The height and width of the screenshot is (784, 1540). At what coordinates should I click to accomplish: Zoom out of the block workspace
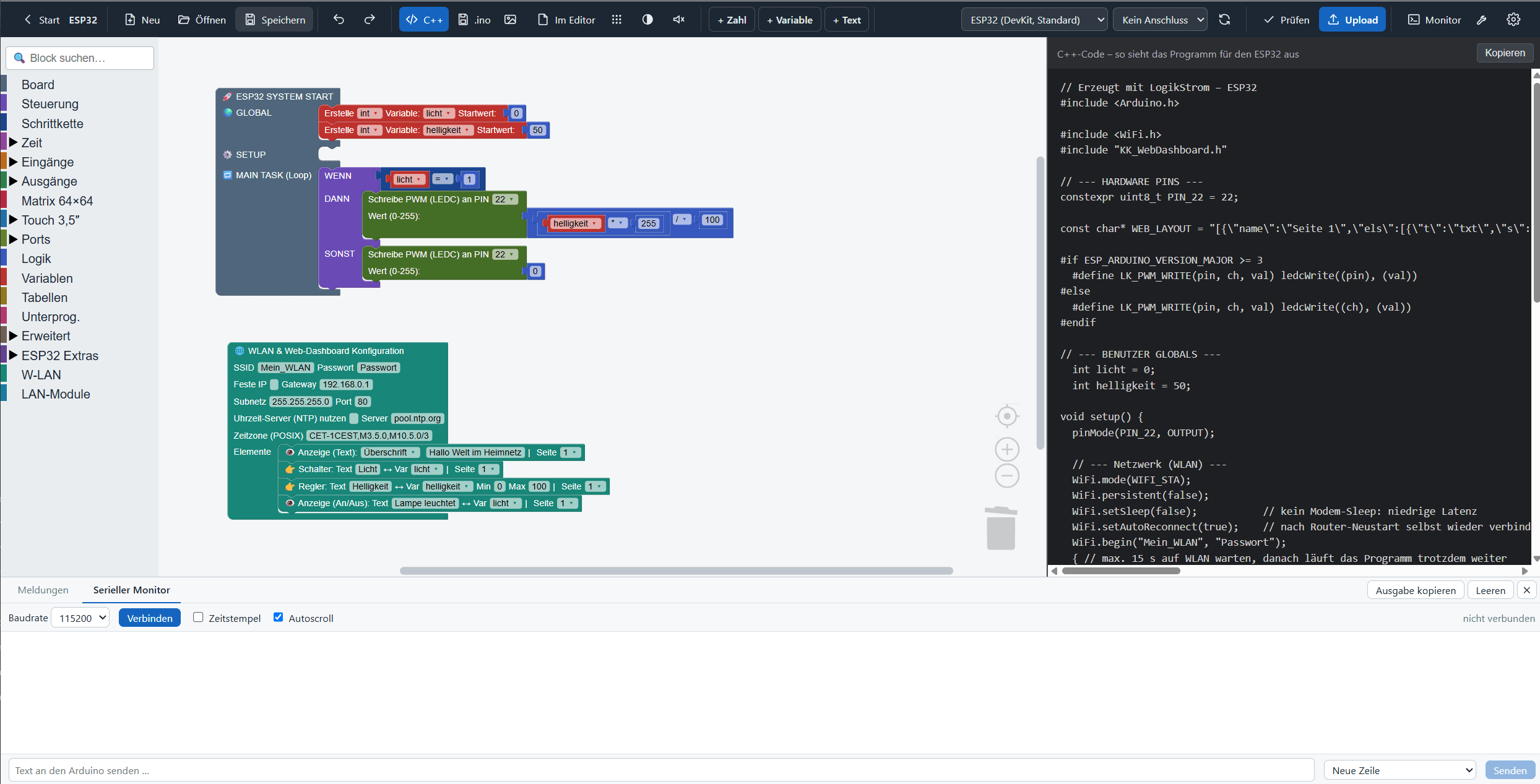point(1007,476)
